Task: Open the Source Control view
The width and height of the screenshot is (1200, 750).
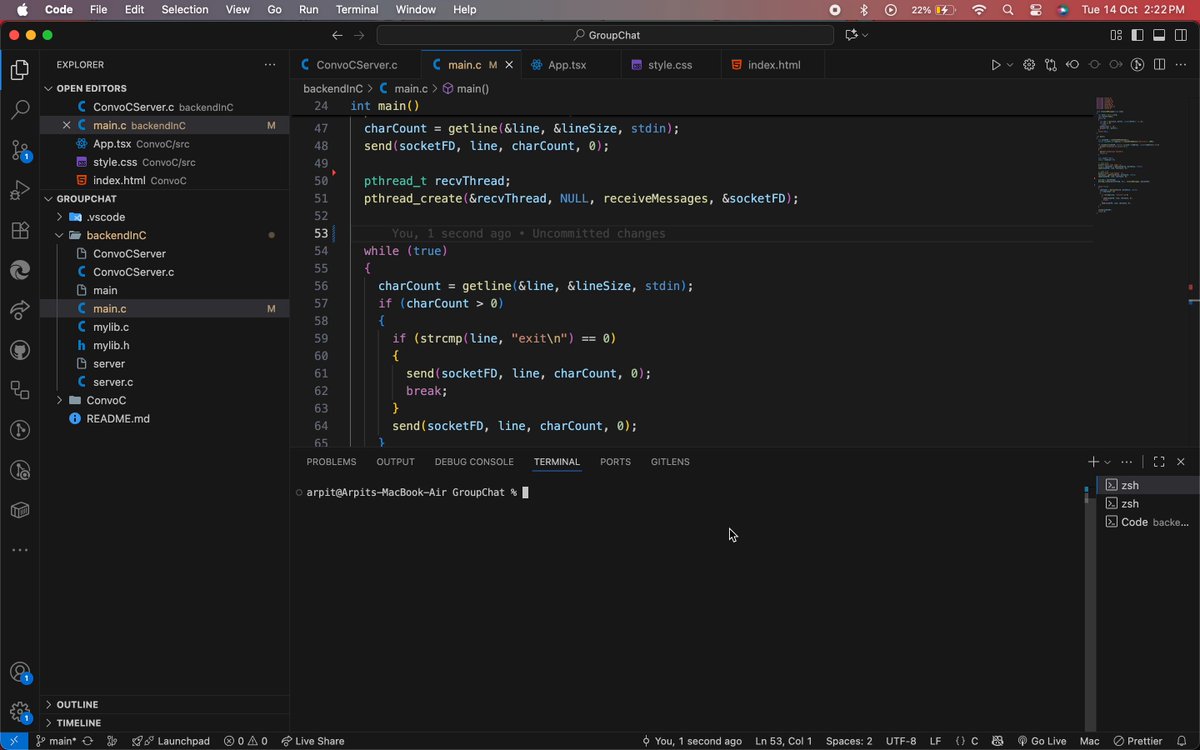Action: point(19,150)
